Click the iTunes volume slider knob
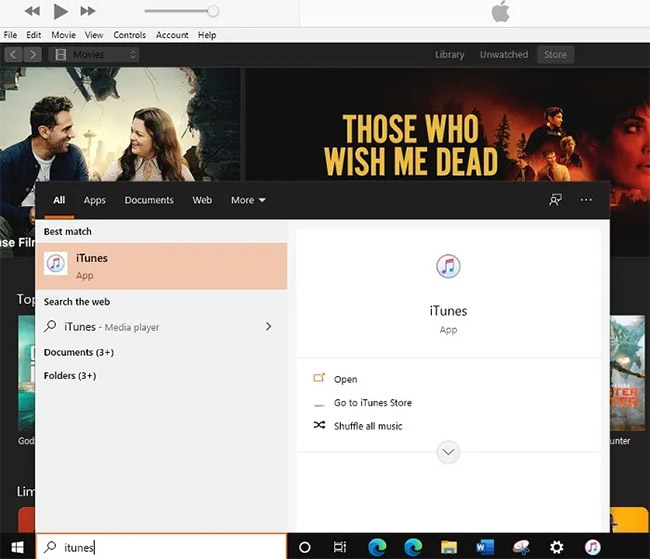 click(x=213, y=11)
